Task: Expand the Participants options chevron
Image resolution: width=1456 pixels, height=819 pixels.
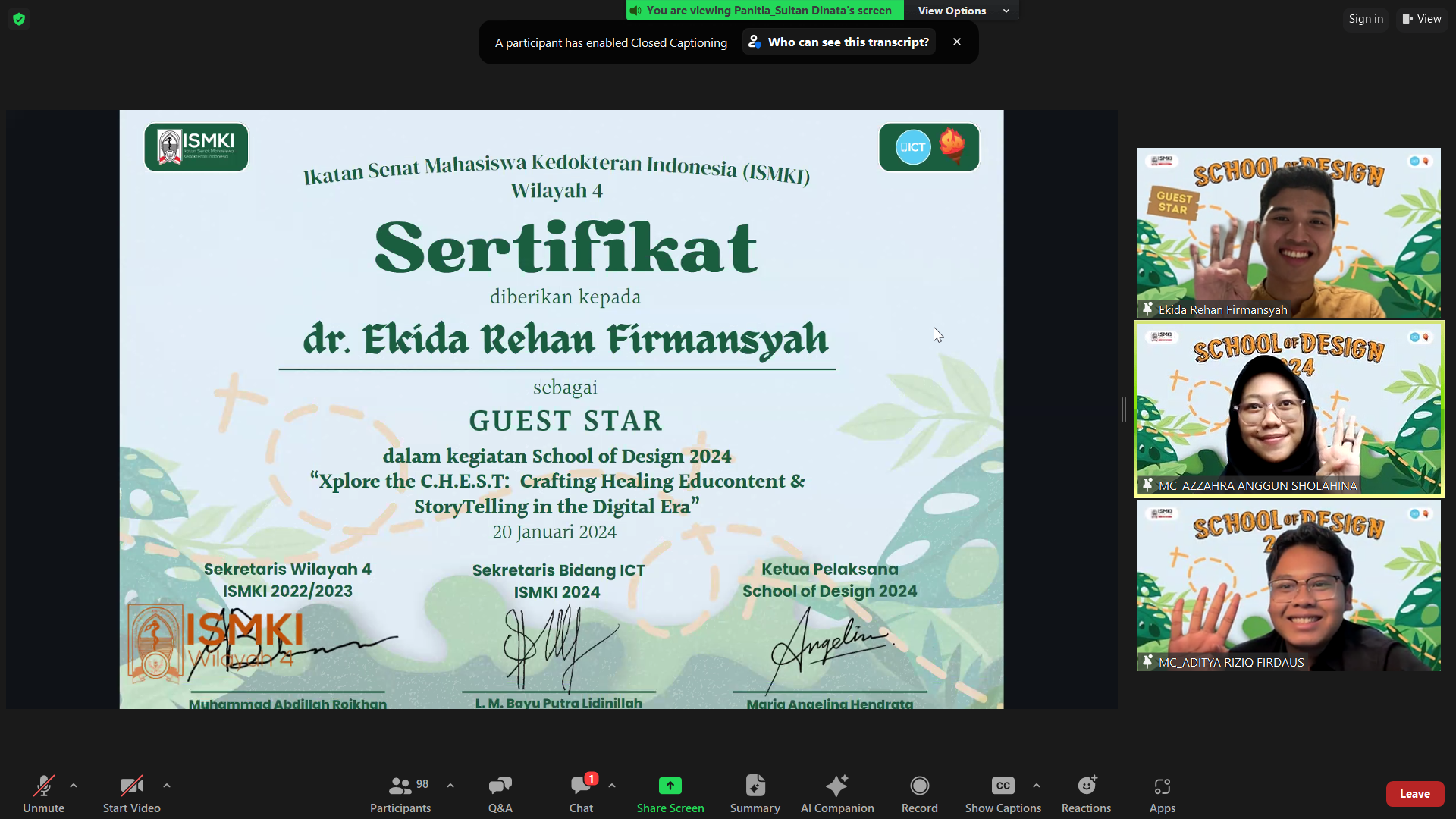Action: pos(450,786)
